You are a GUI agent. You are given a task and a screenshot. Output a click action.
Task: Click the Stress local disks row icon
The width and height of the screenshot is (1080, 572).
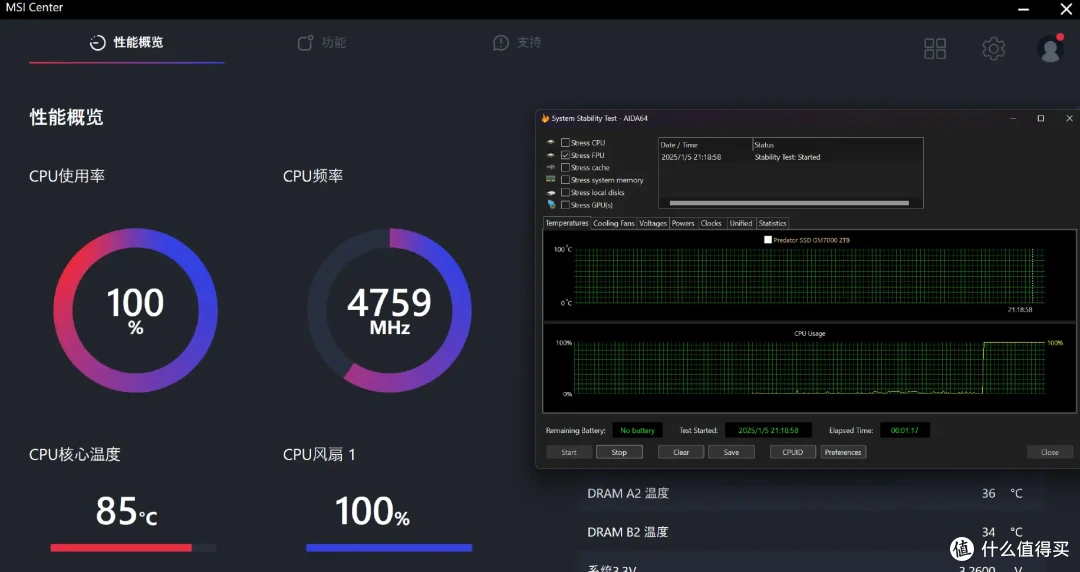coord(550,192)
